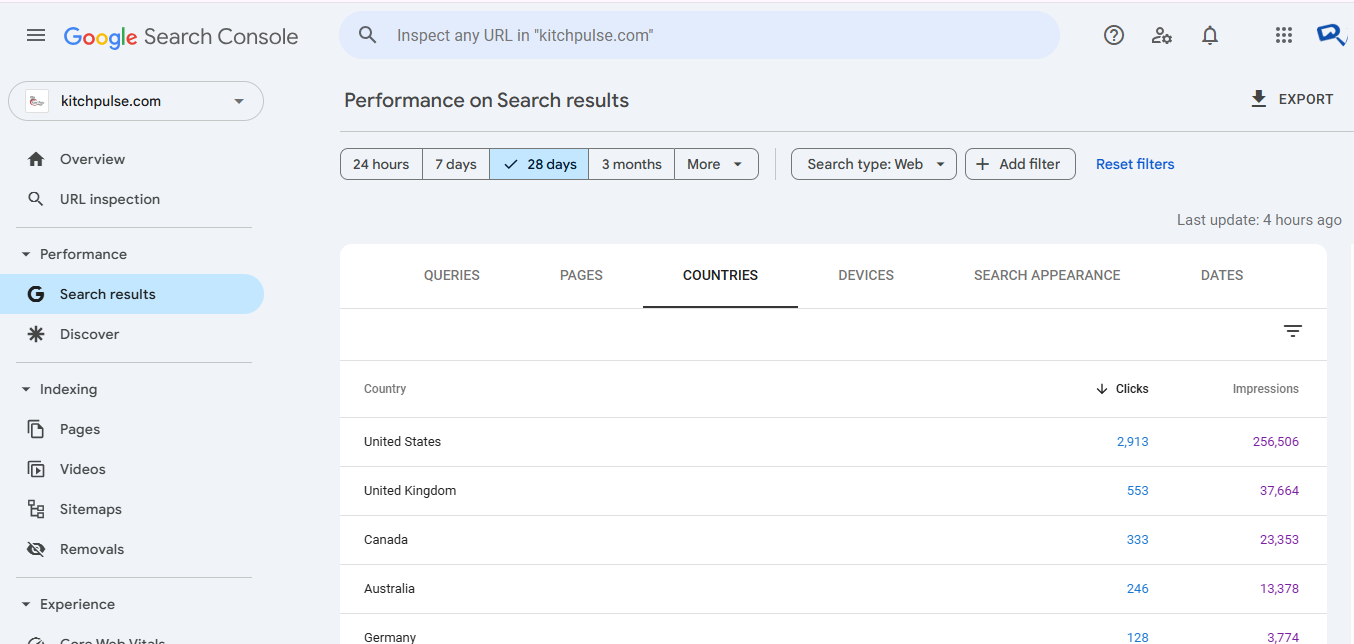This screenshot has height=644, width=1354.
Task: Click the plus icon in Add filter
Action: coord(983,164)
